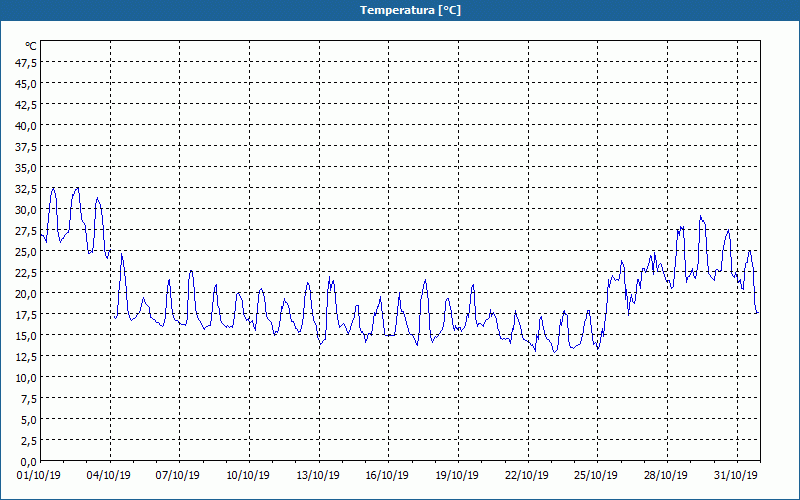Click the 32,5 y-axis label
The width and height of the screenshot is (800, 500).
coord(26,189)
